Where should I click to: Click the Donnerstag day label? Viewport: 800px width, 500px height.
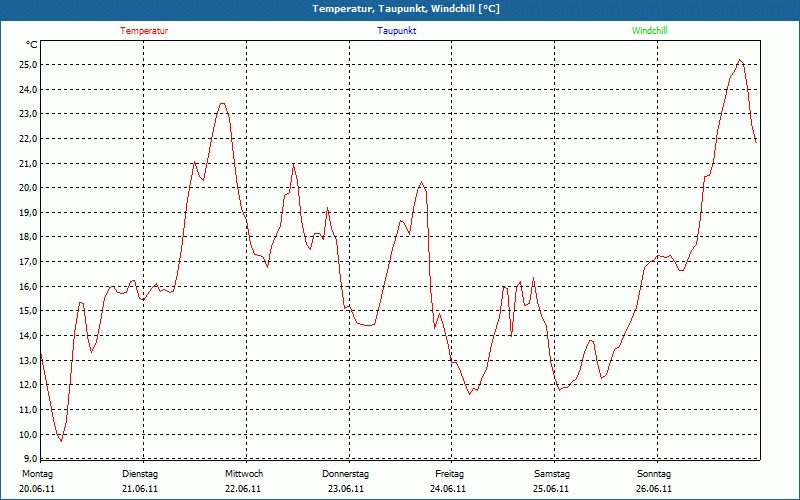tap(345, 474)
